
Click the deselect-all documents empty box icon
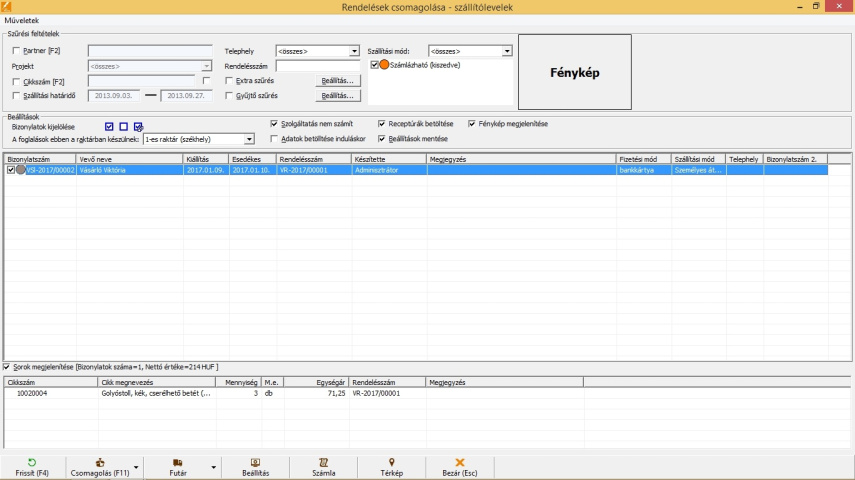124,126
